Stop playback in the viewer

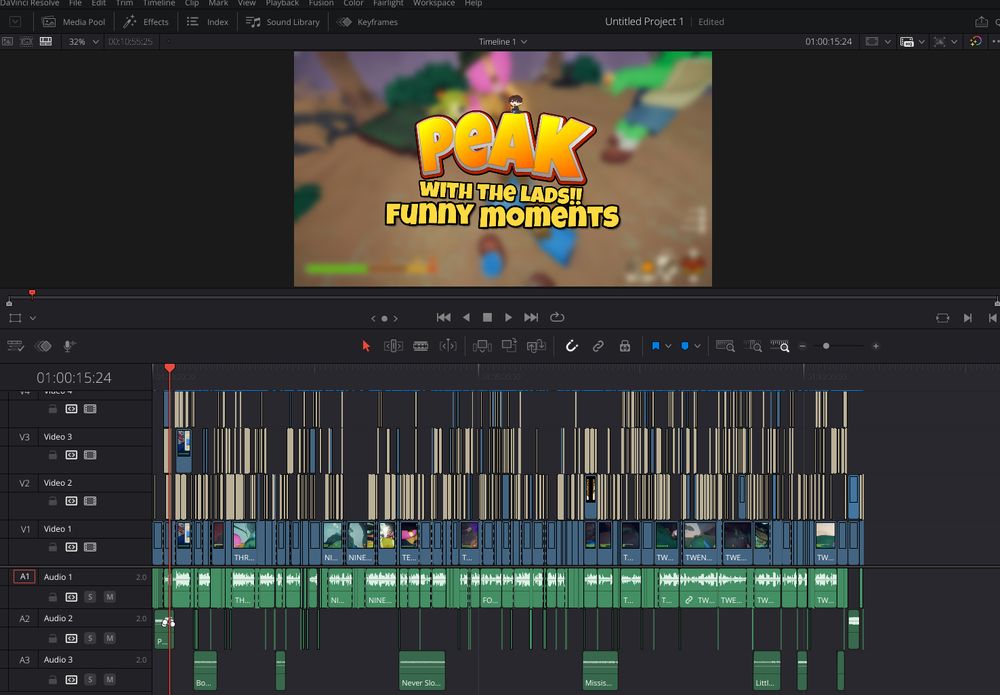pyautogui.click(x=487, y=318)
